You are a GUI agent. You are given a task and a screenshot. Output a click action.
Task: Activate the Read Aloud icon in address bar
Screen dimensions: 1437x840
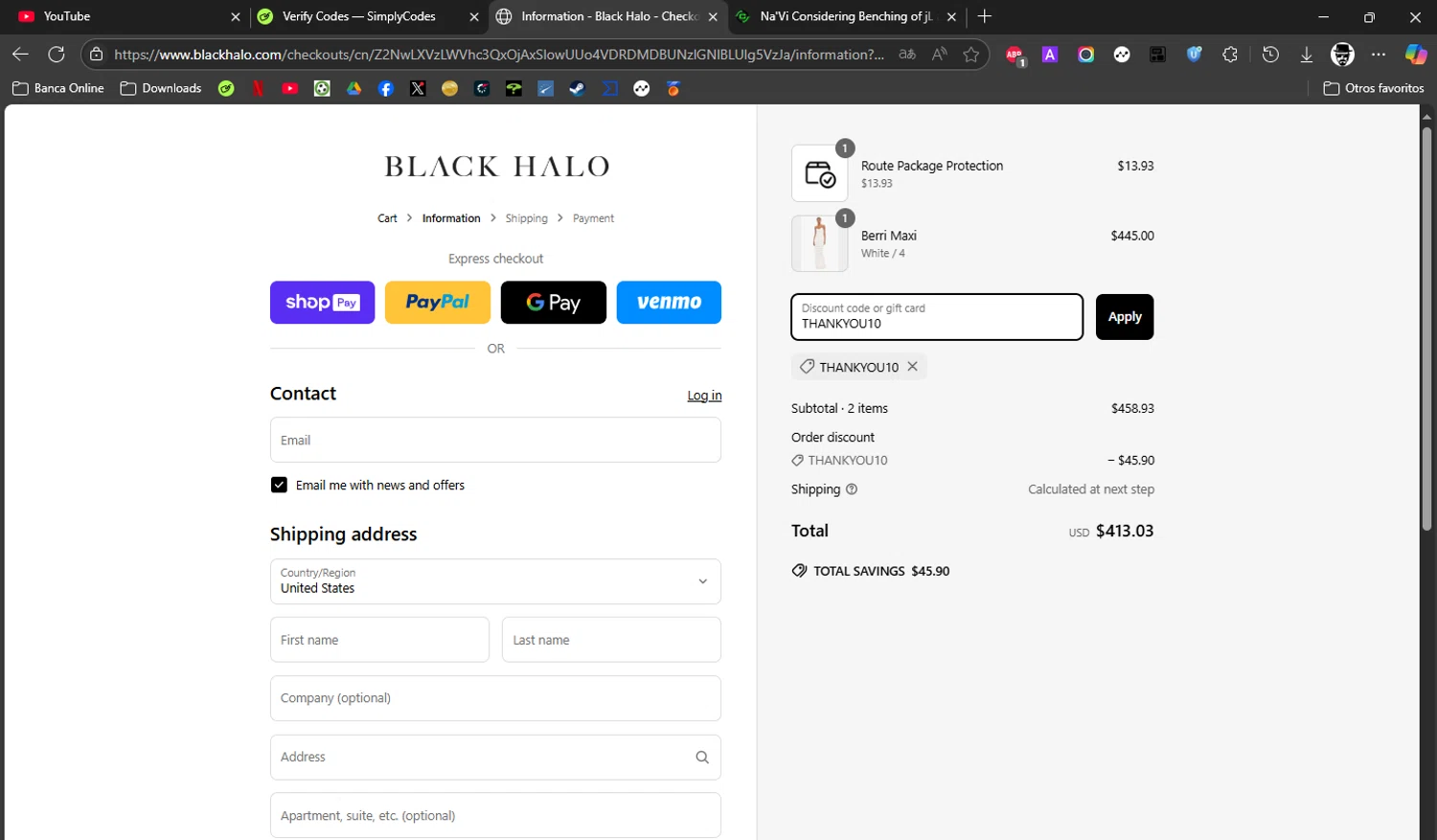coord(940,55)
